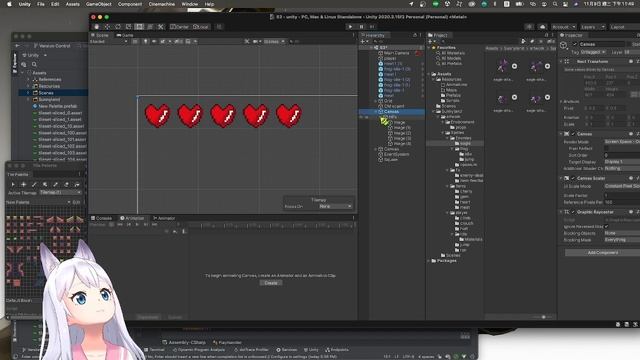Viewport: 640px width, 360px height.
Task: Select Image (1) in Hierarchy
Action: [x=402, y=128]
